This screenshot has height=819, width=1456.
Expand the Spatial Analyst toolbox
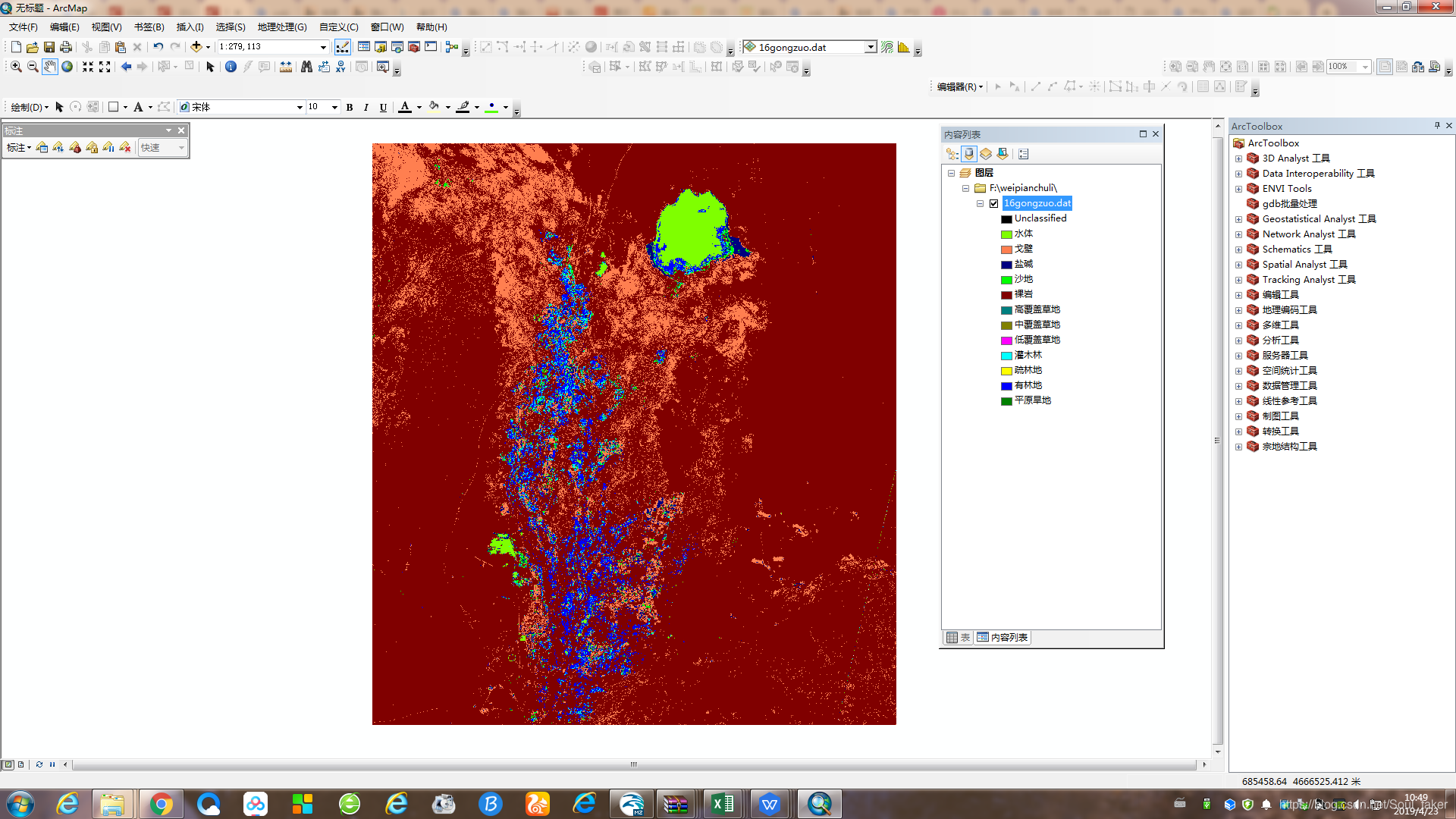click(1238, 265)
